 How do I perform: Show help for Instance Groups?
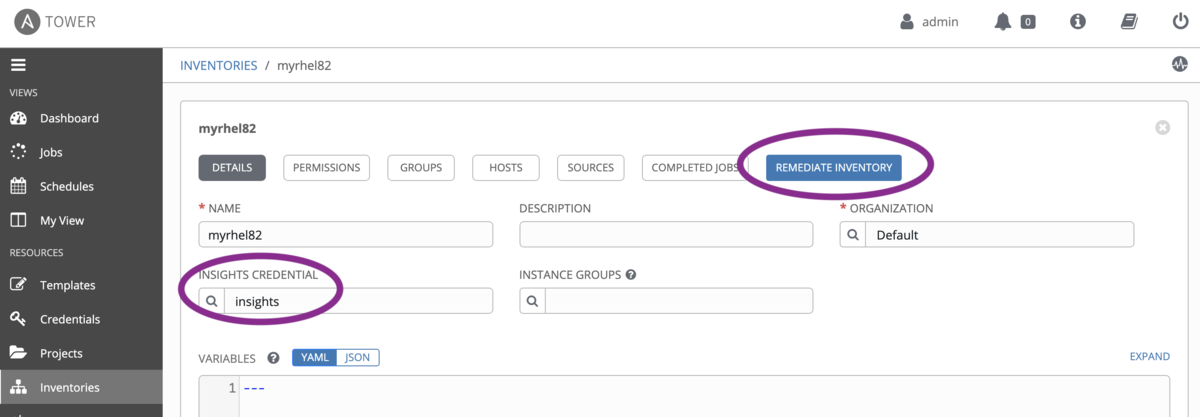[x=632, y=274]
